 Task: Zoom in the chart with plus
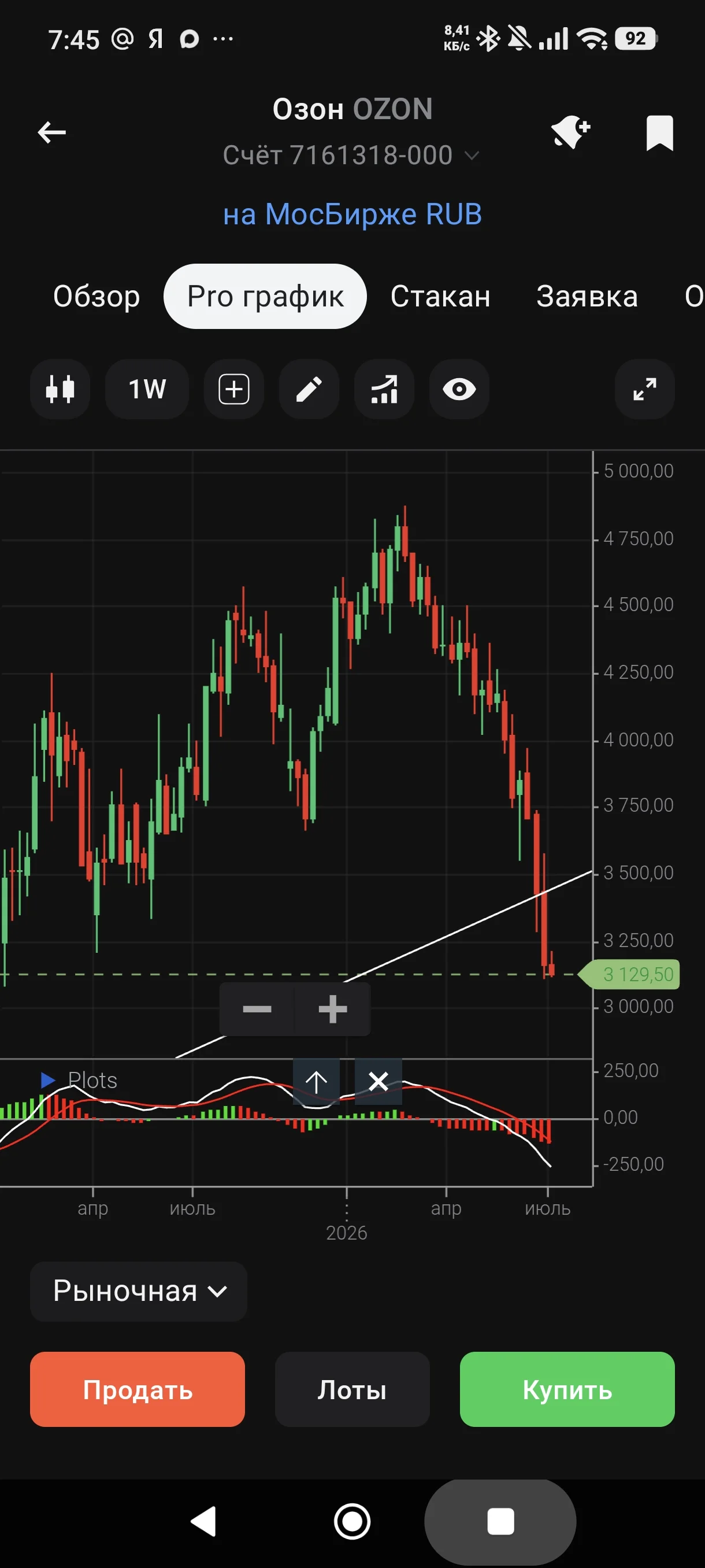tap(333, 1009)
